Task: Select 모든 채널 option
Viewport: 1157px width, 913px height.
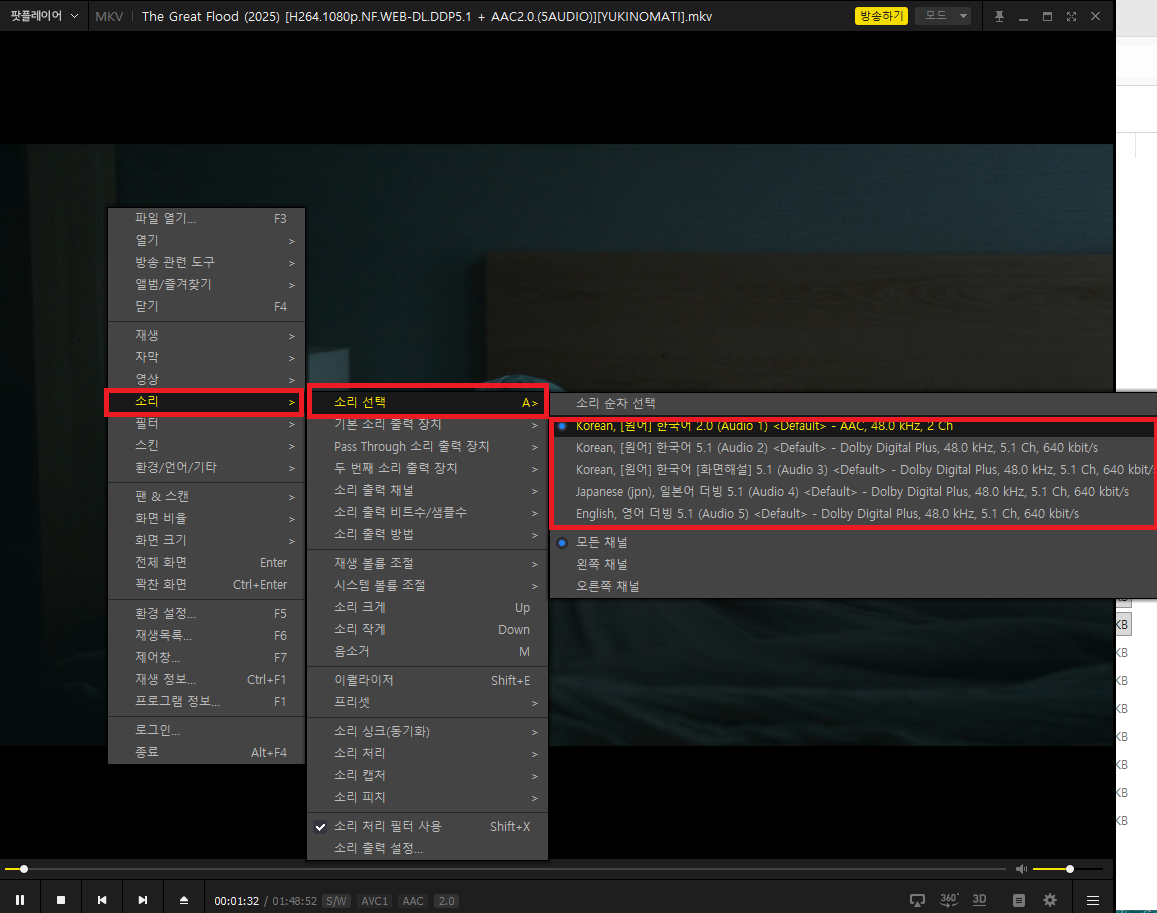Action: pyautogui.click(x=853, y=542)
